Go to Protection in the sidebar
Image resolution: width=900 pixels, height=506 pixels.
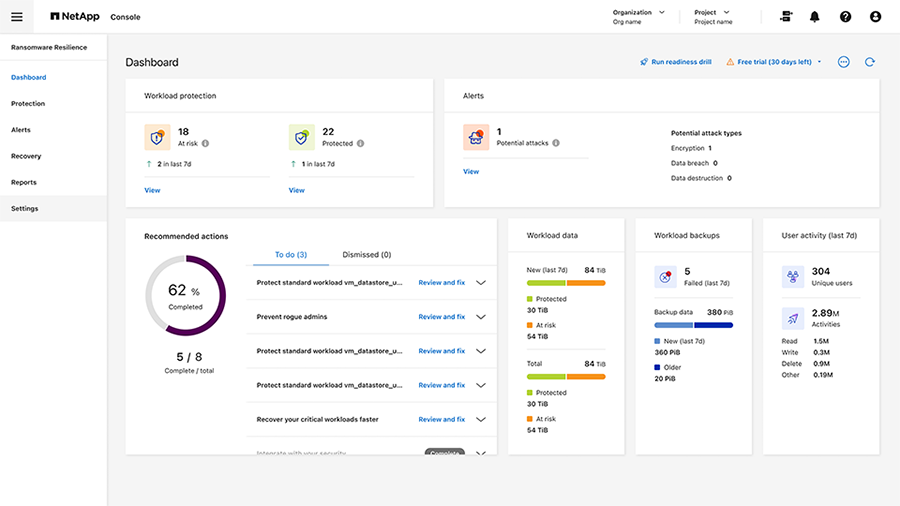[28, 104]
